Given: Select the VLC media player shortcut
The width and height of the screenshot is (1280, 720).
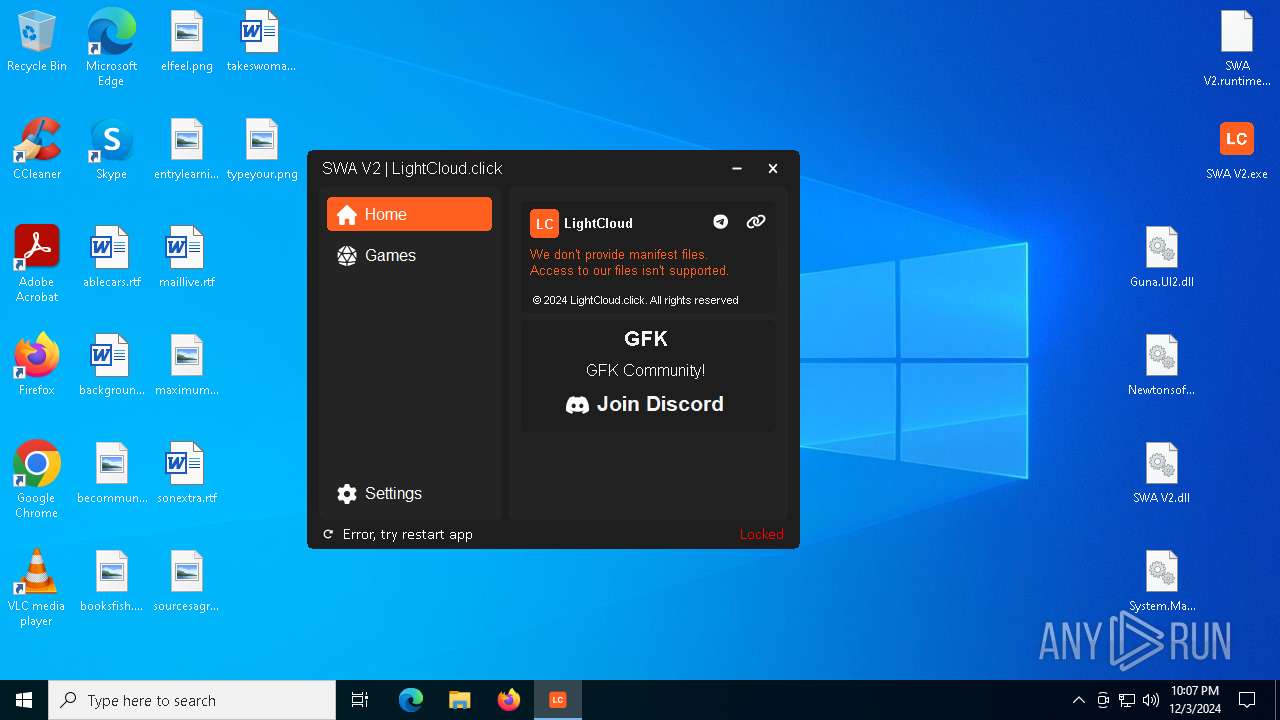Looking at the screenshot, I should pyautogui.click(x=37, y=588).
